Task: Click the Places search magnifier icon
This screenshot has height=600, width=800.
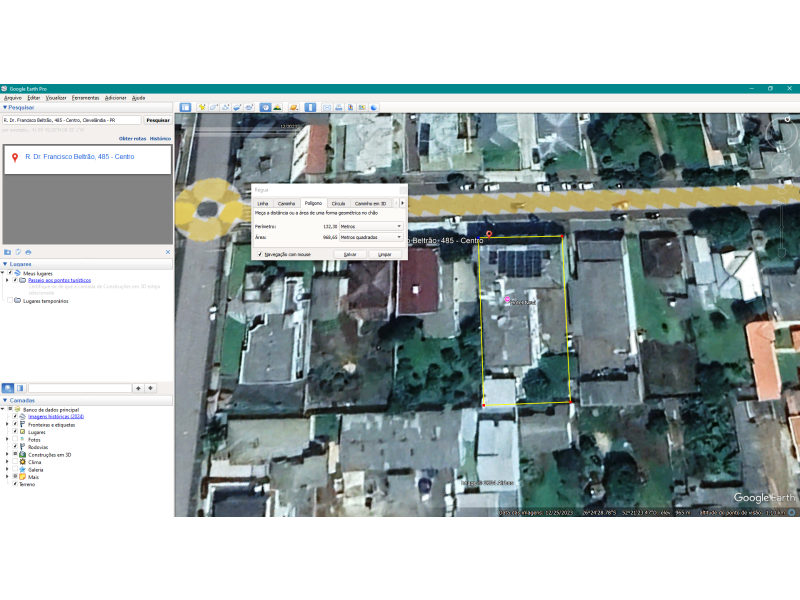Action: click(x=8, y=388)
